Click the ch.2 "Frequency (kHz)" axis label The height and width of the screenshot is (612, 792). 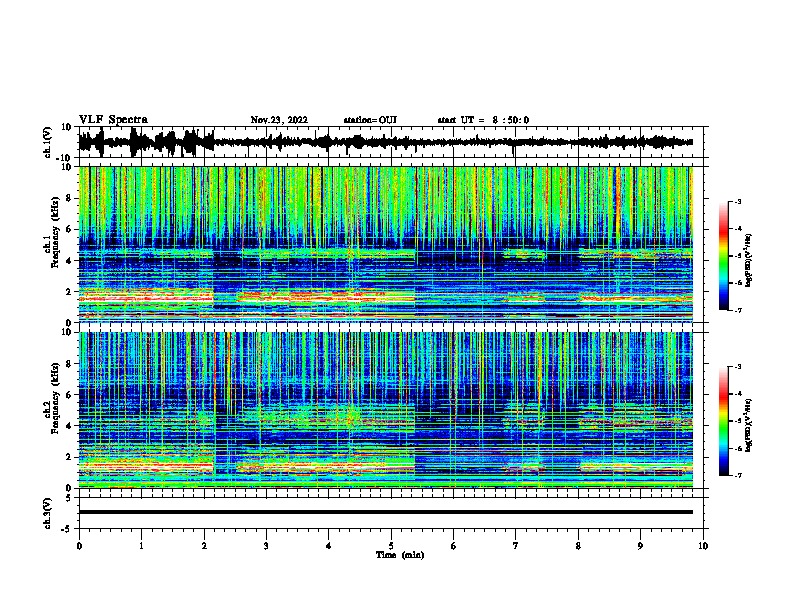click(55, 398)
